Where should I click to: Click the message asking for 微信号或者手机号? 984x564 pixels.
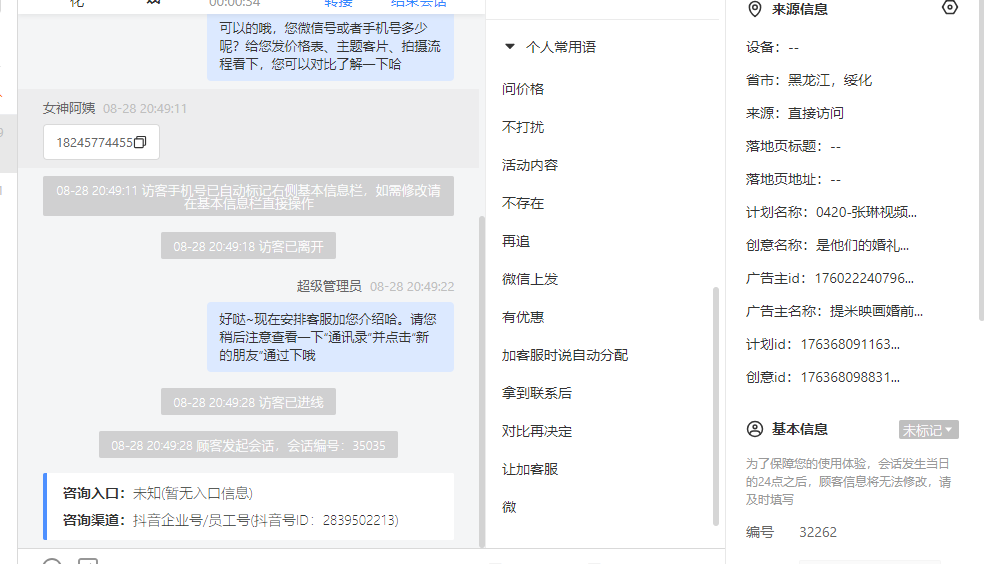click(330, 46)
